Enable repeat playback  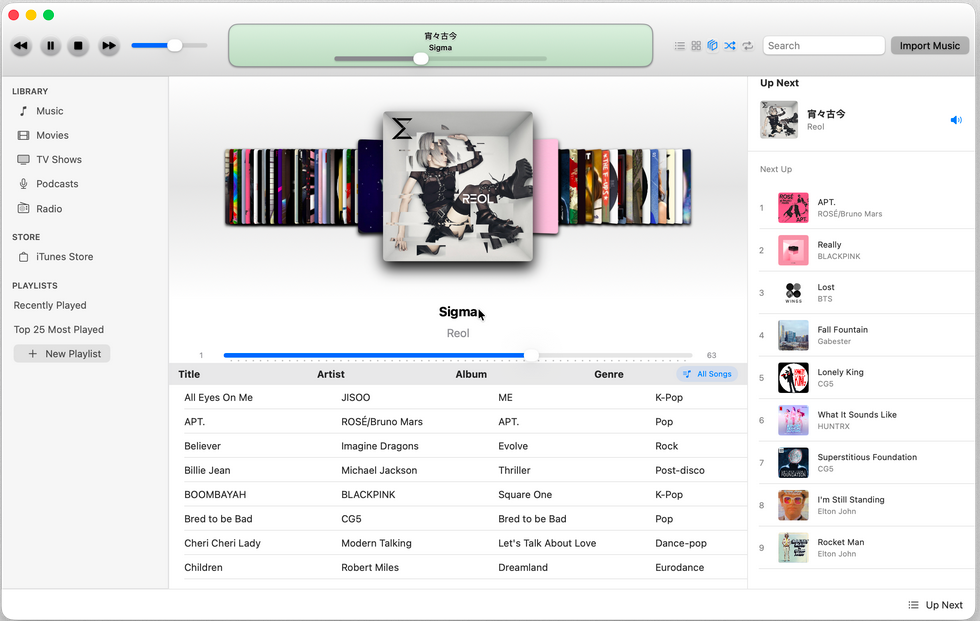[746, 45]
